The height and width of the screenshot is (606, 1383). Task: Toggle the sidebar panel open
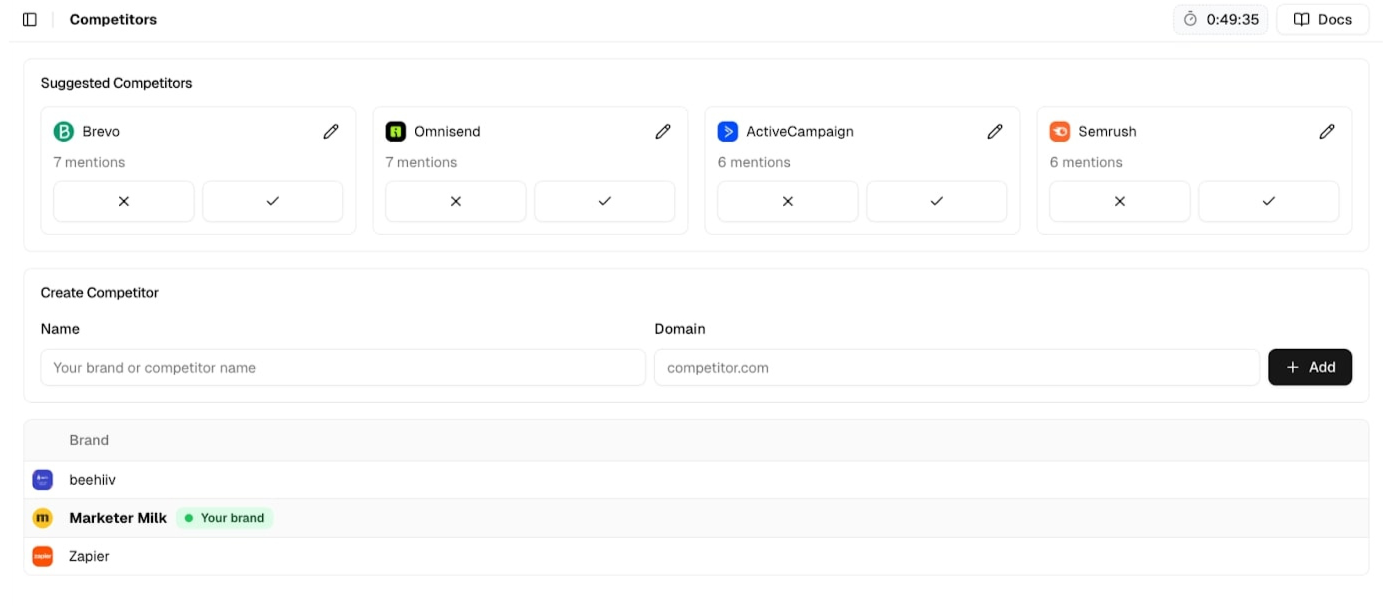(29, 19)
